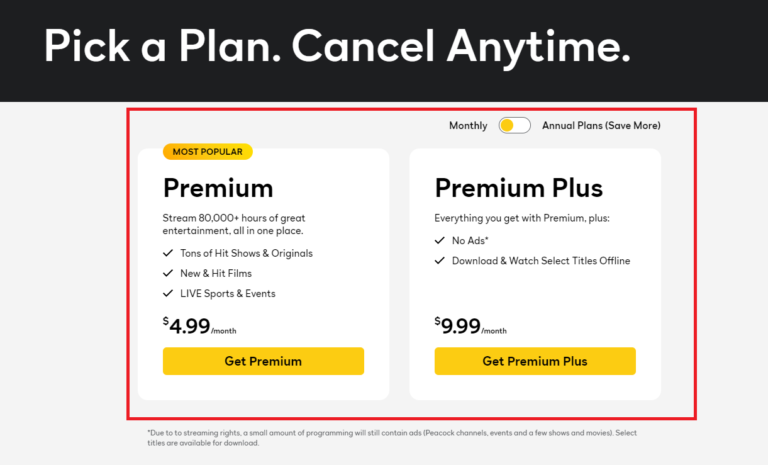Click the MOST POPULAR badge
768x465 pixels.
click(208, 152)
